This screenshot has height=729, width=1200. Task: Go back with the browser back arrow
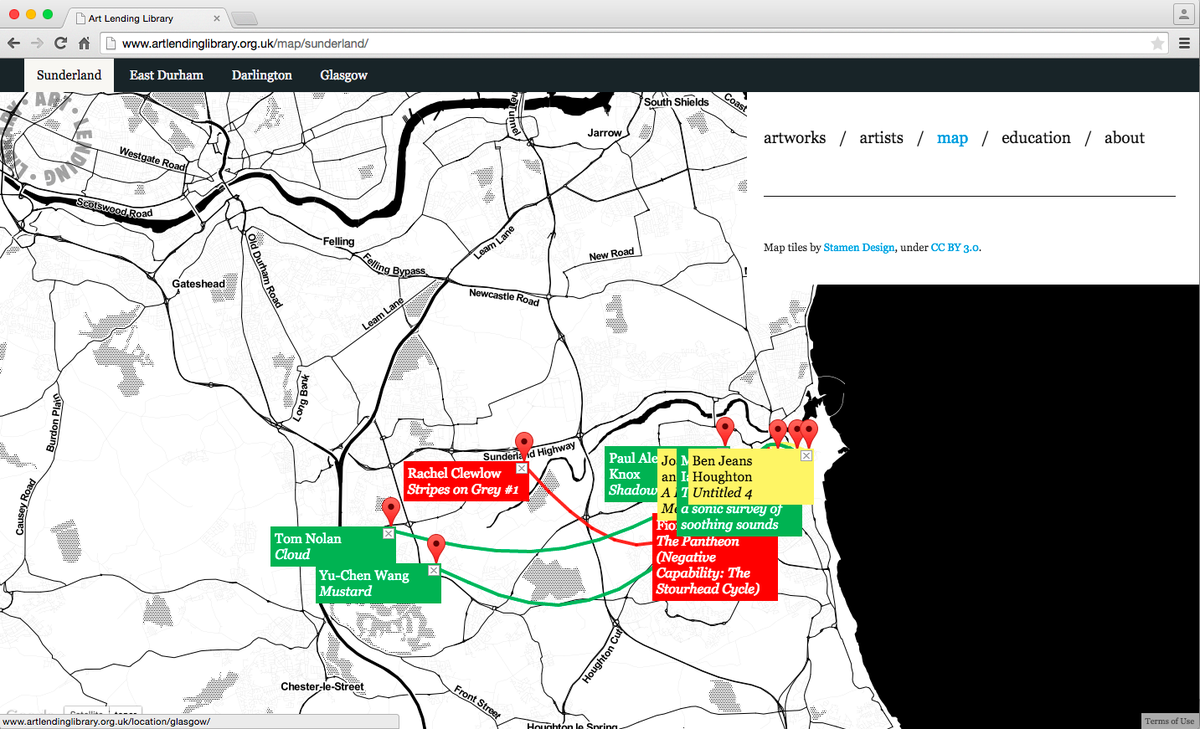13,43
